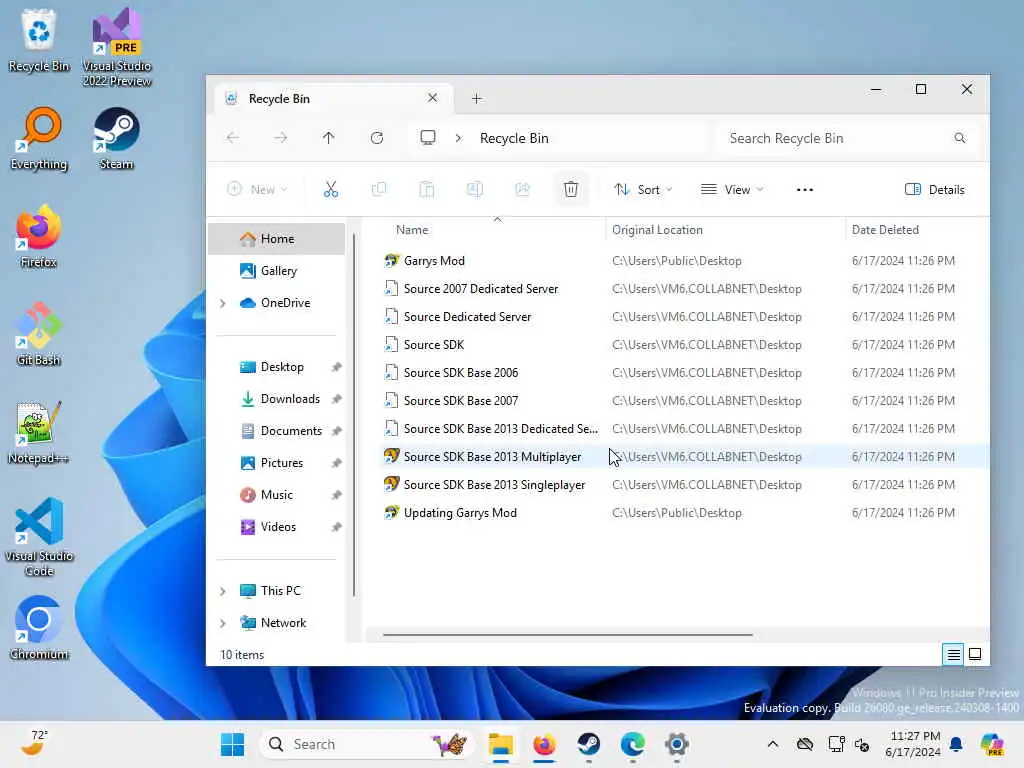
Task: Open Steam from the taskbar
Action: 588,744
